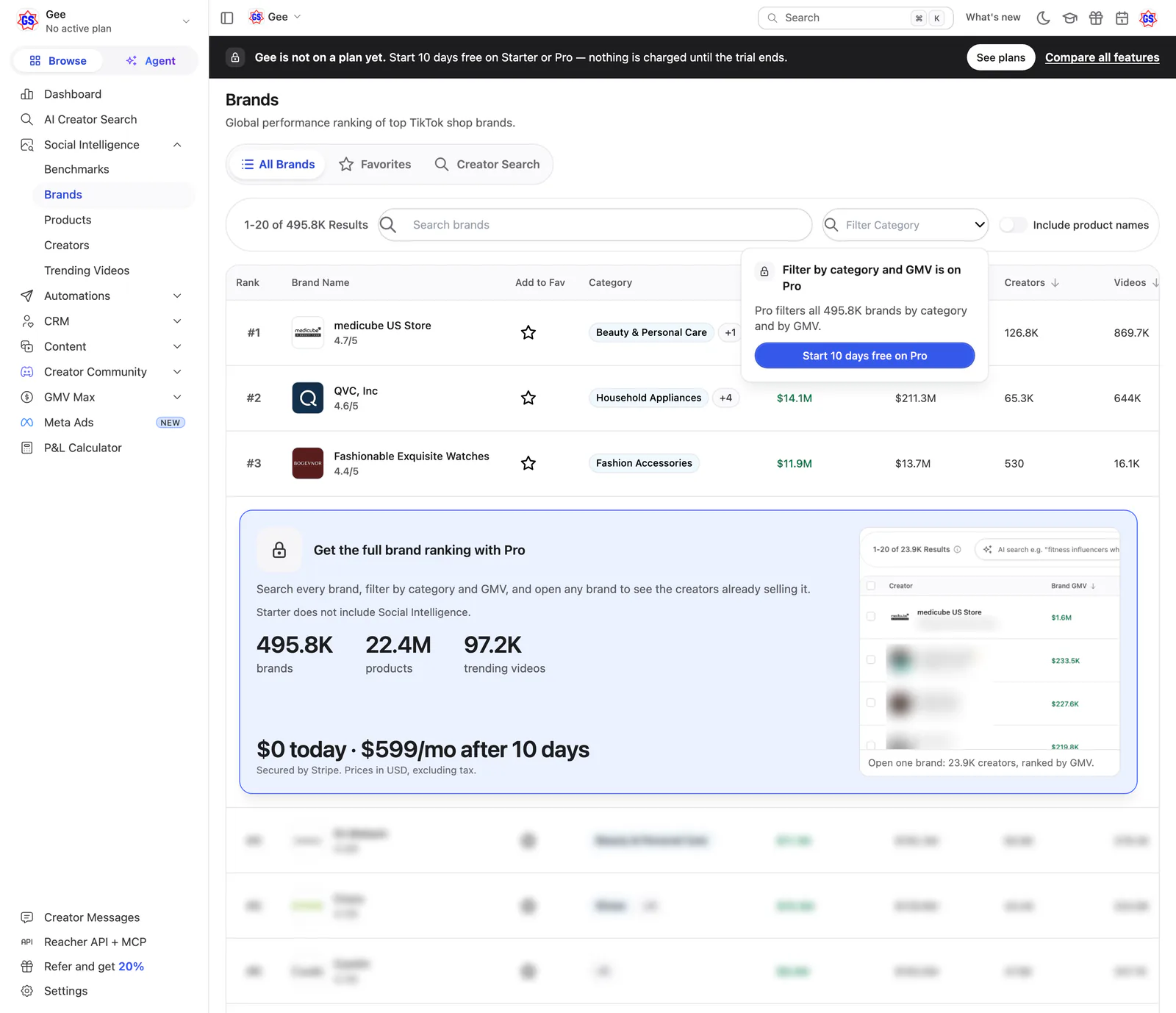Toggle Include product names switch
This screenshot has height=1013, width=1176.
tap(1013, 225)
